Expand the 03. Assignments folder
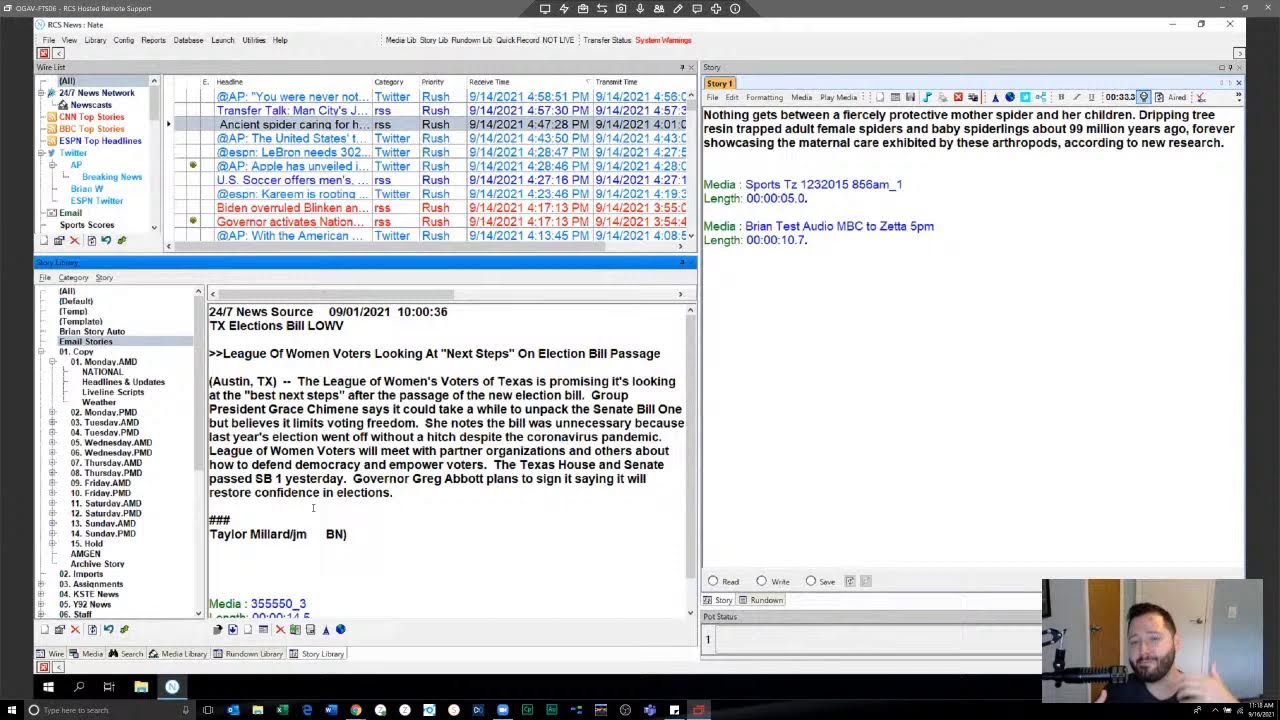The height and width of the screenshot is (720, 1280). point(41,584)
